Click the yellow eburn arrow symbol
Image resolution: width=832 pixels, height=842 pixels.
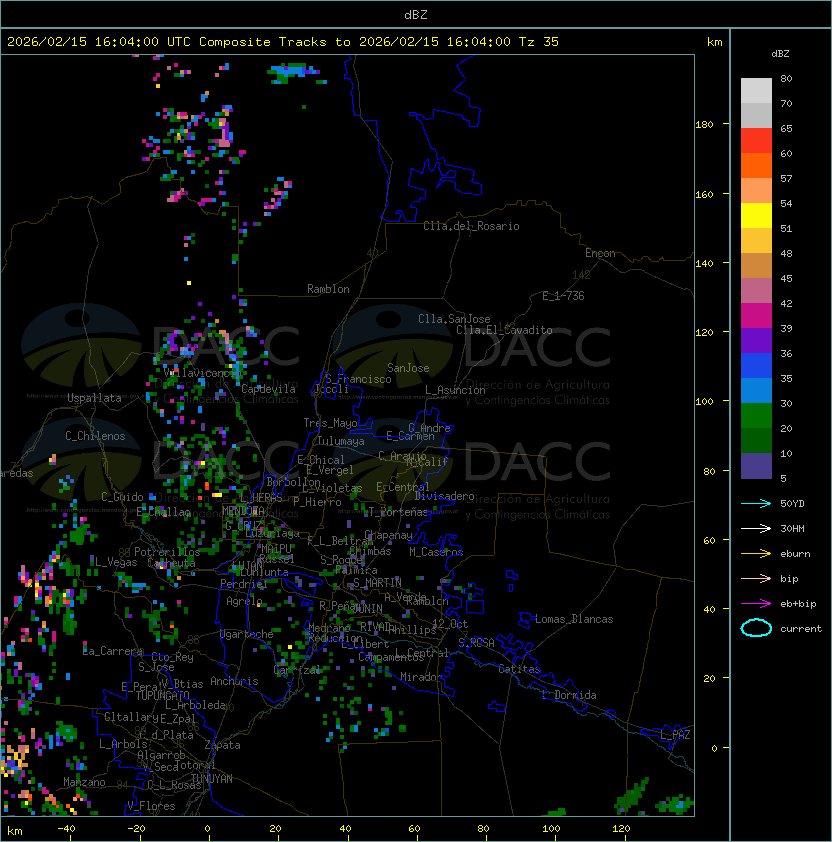click(756, 554)
